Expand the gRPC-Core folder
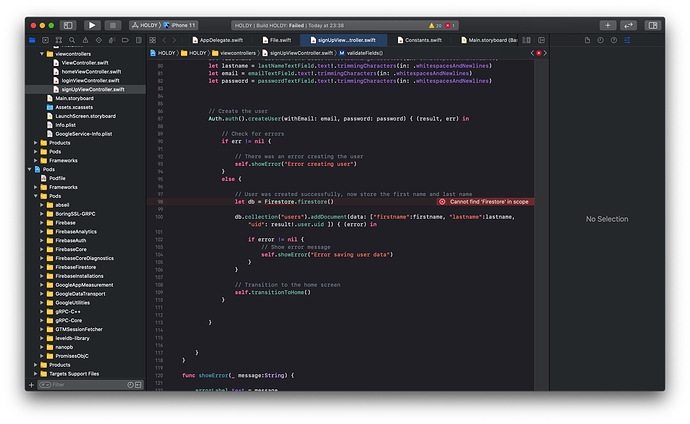 tap(42, 321)
